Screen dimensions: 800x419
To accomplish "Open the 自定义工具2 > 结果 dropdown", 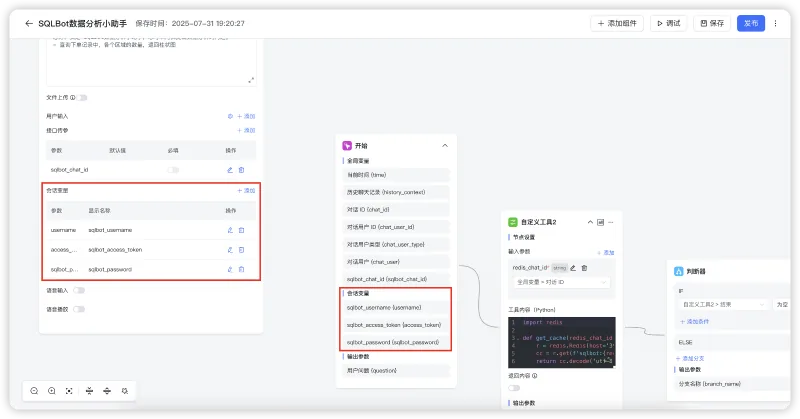I will click(x=723, y=305).
